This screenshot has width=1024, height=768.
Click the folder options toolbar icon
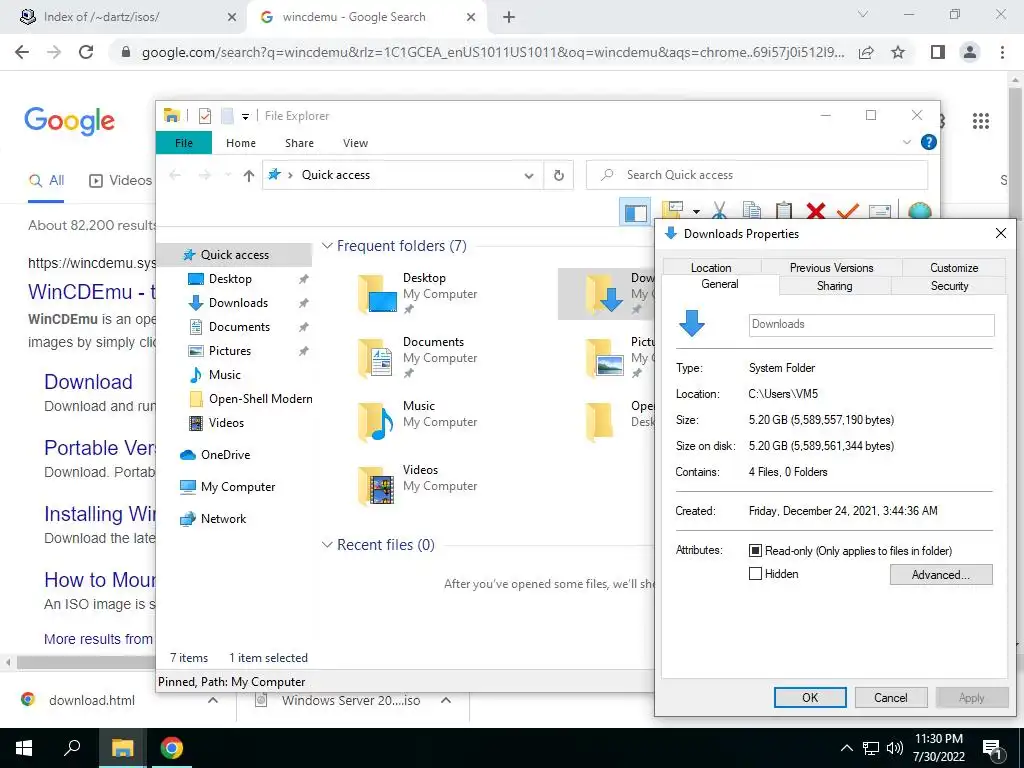point(673,211)
